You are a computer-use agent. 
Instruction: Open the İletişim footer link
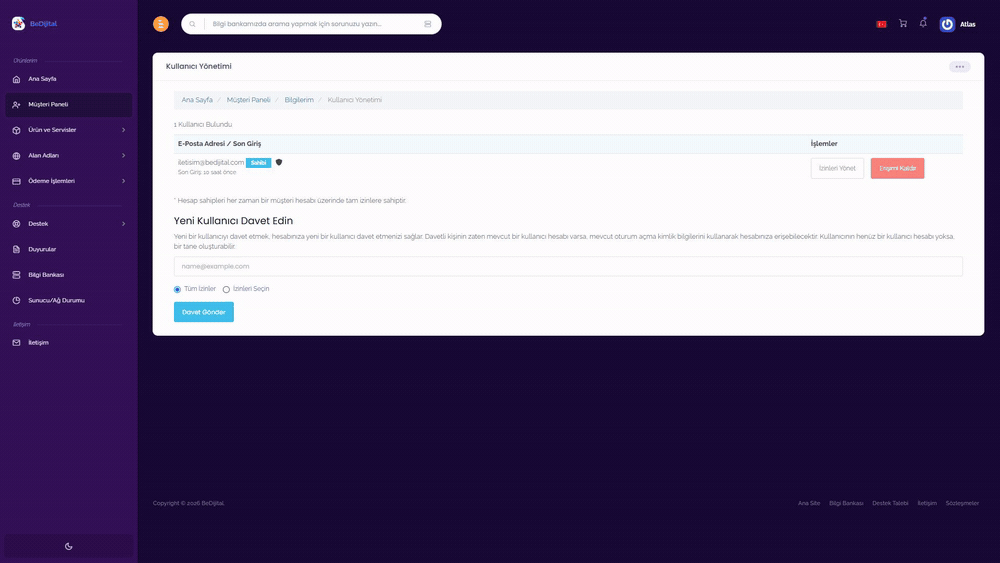pyautogui.click(x=927, y=503)
